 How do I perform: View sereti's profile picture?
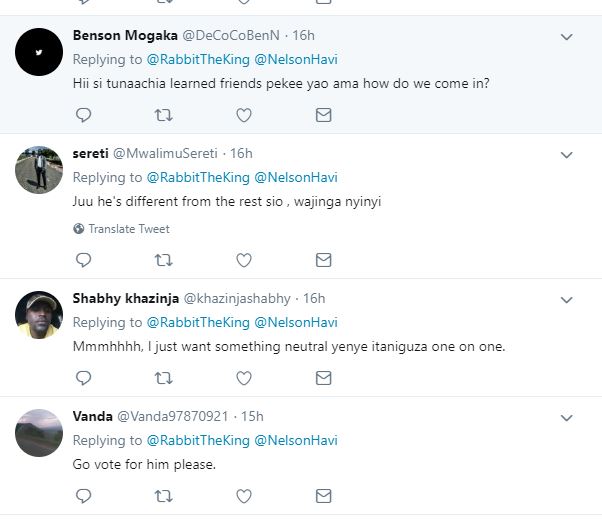pos(39,170)
